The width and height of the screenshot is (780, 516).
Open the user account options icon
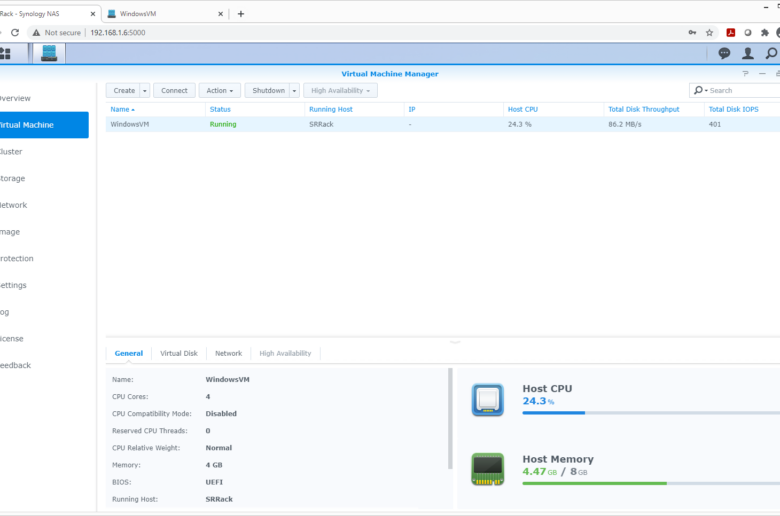coord(748,53)
